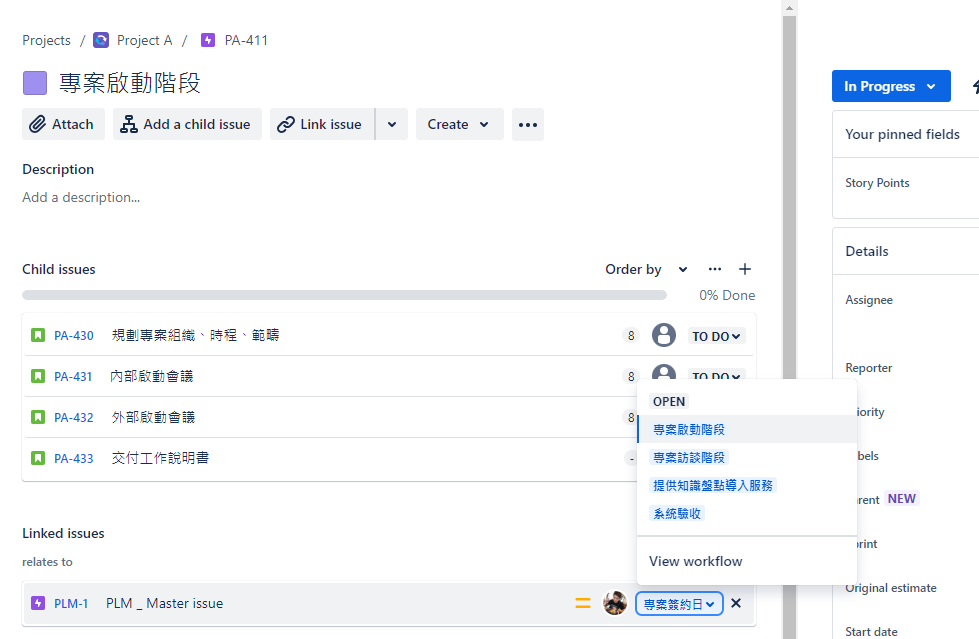Click the child issues progress bar
Screen dimensions: 979x639
pos(345,295)
